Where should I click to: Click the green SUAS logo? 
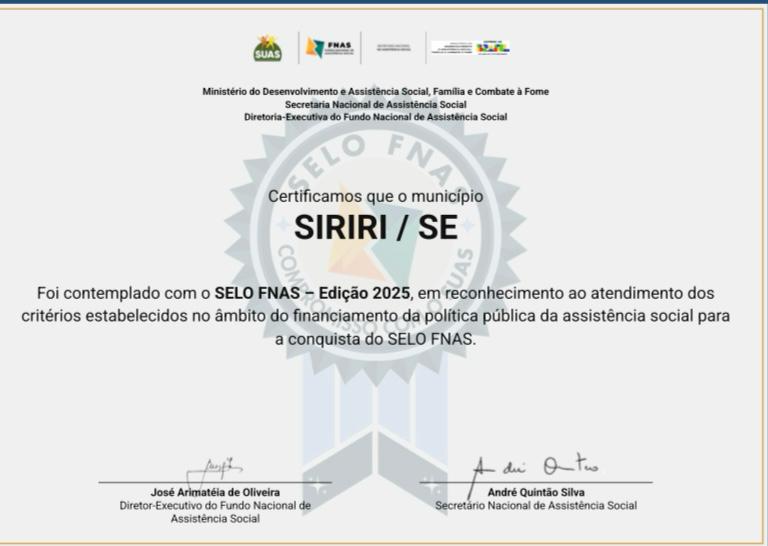[267, 48]
